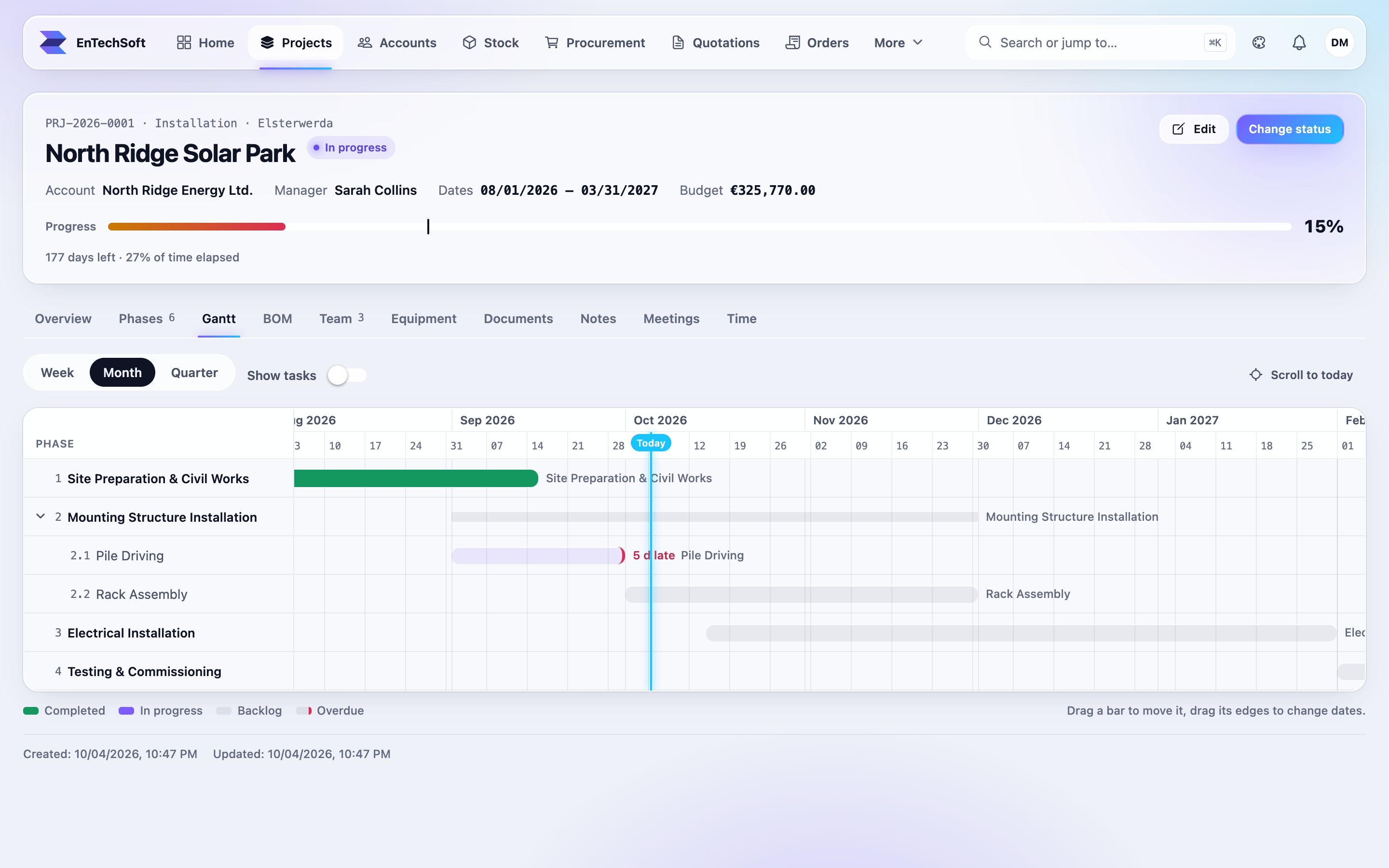Image resolution: width=1389 pixels, height=868 pixels.
Task: Click the Quotations document icon
Action: point(678,42)
